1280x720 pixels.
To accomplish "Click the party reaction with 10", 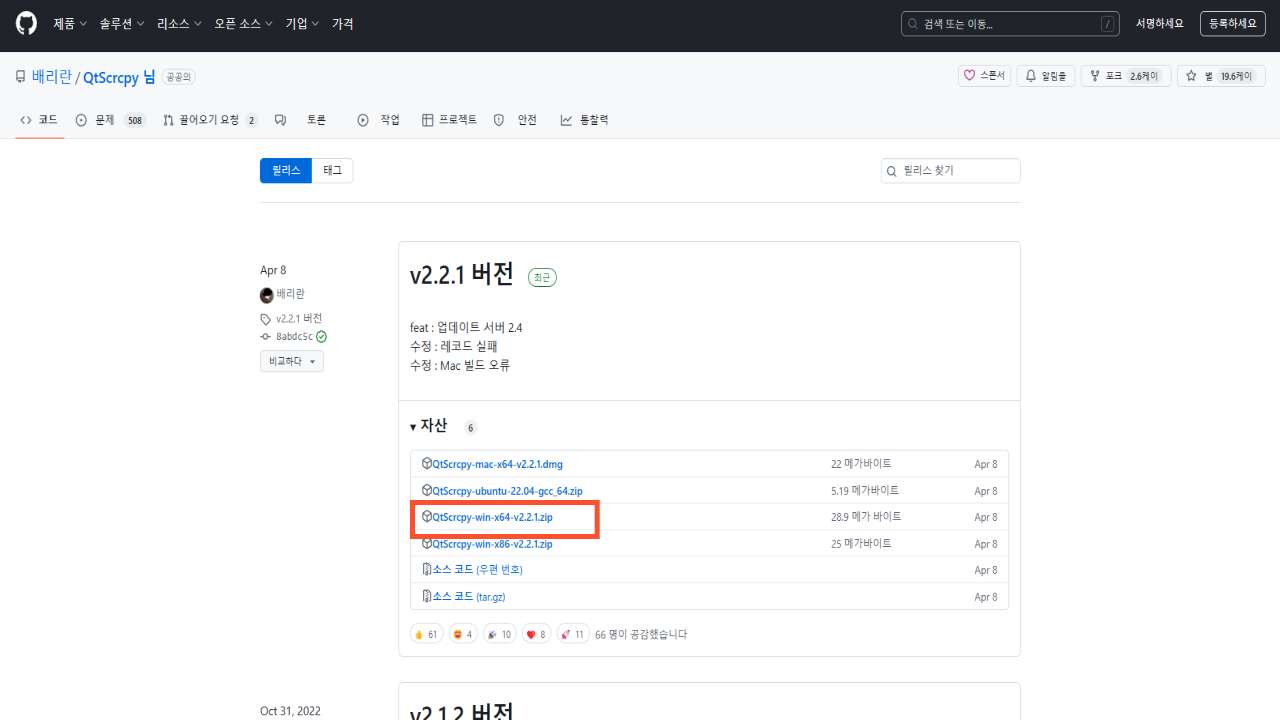I will click(x=499, y=634).
